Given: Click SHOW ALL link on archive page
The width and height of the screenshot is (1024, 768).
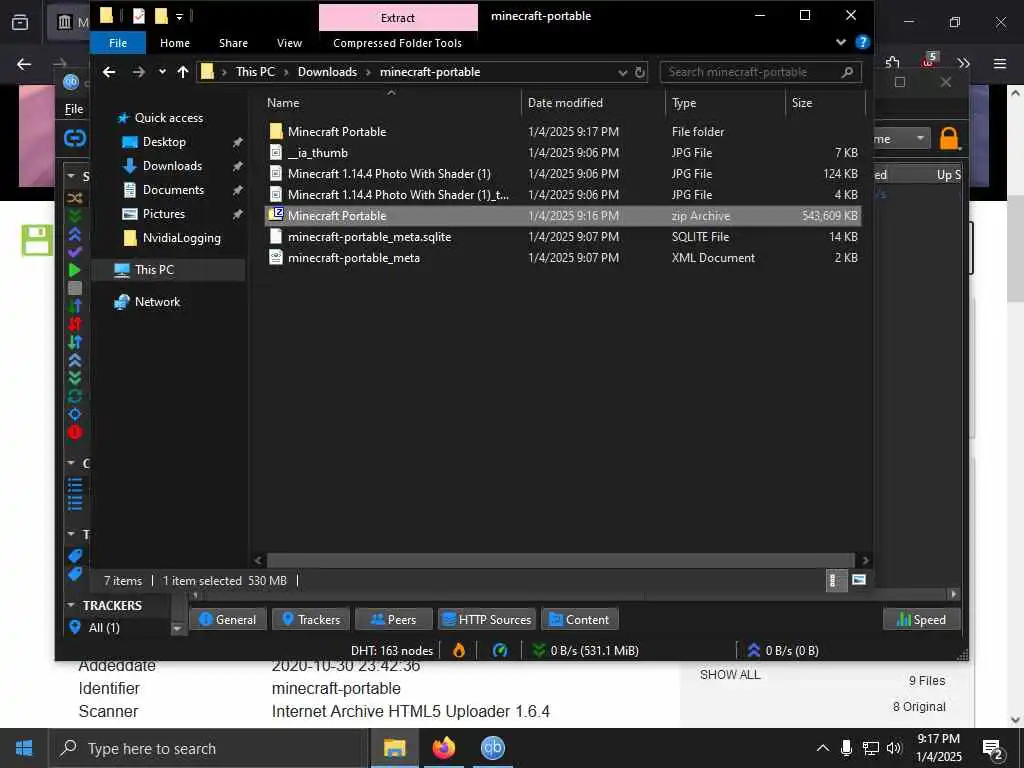Looking at the screenshot, I should point(730,675).
